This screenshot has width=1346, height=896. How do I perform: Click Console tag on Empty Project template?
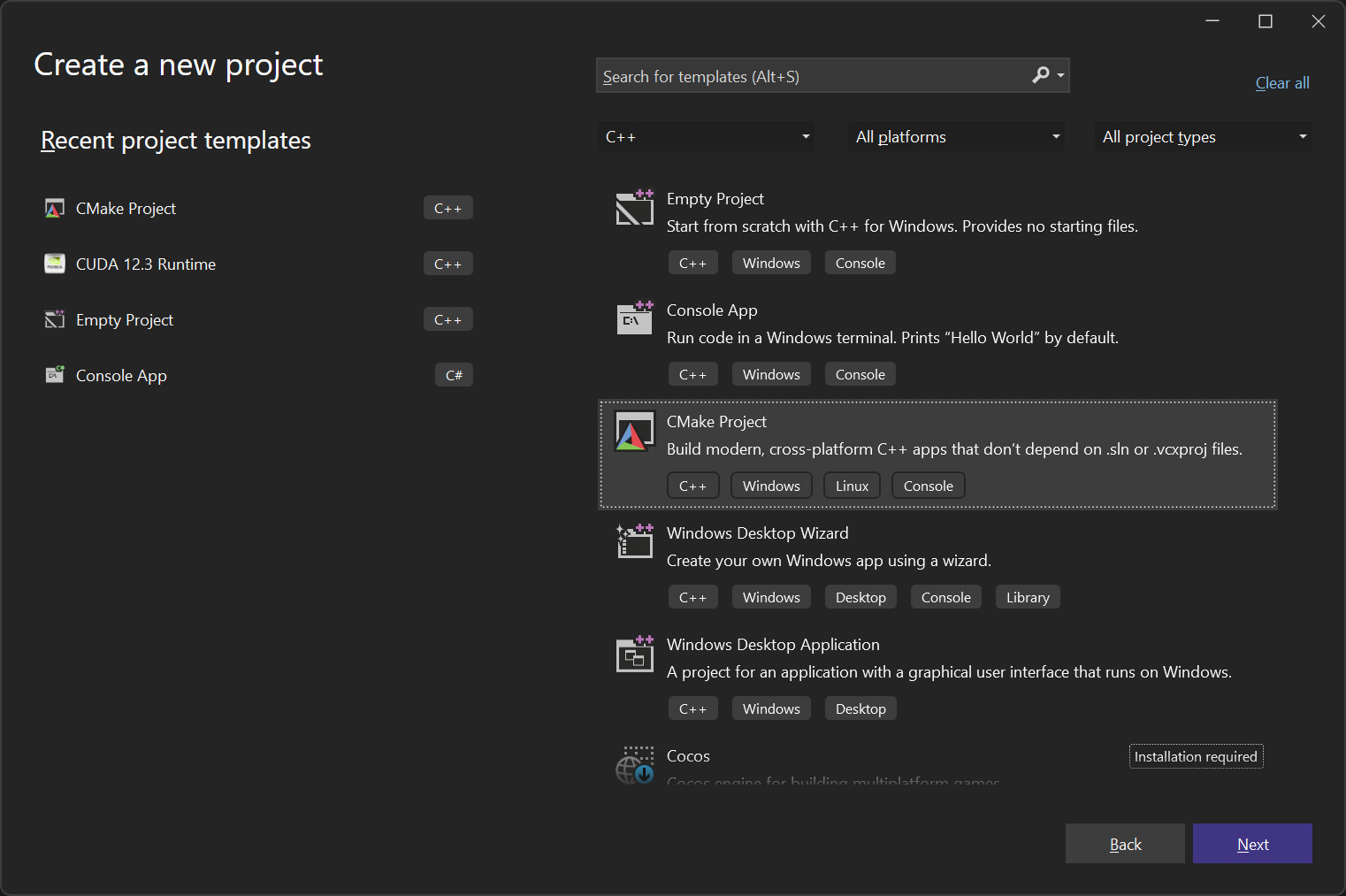click(860, 263)
